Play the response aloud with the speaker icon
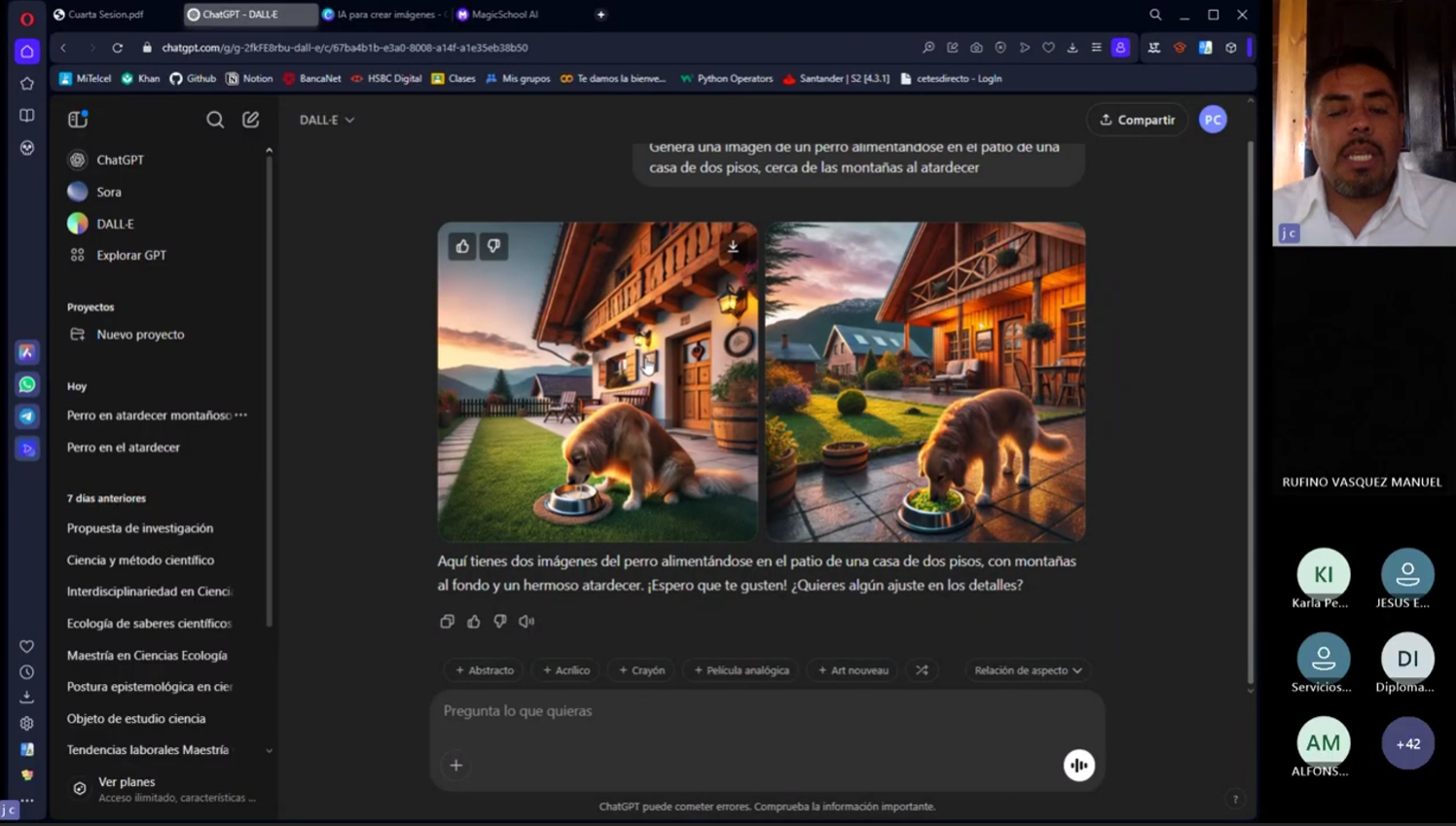This screenshot has width=1456, height=826. [527, 622]
